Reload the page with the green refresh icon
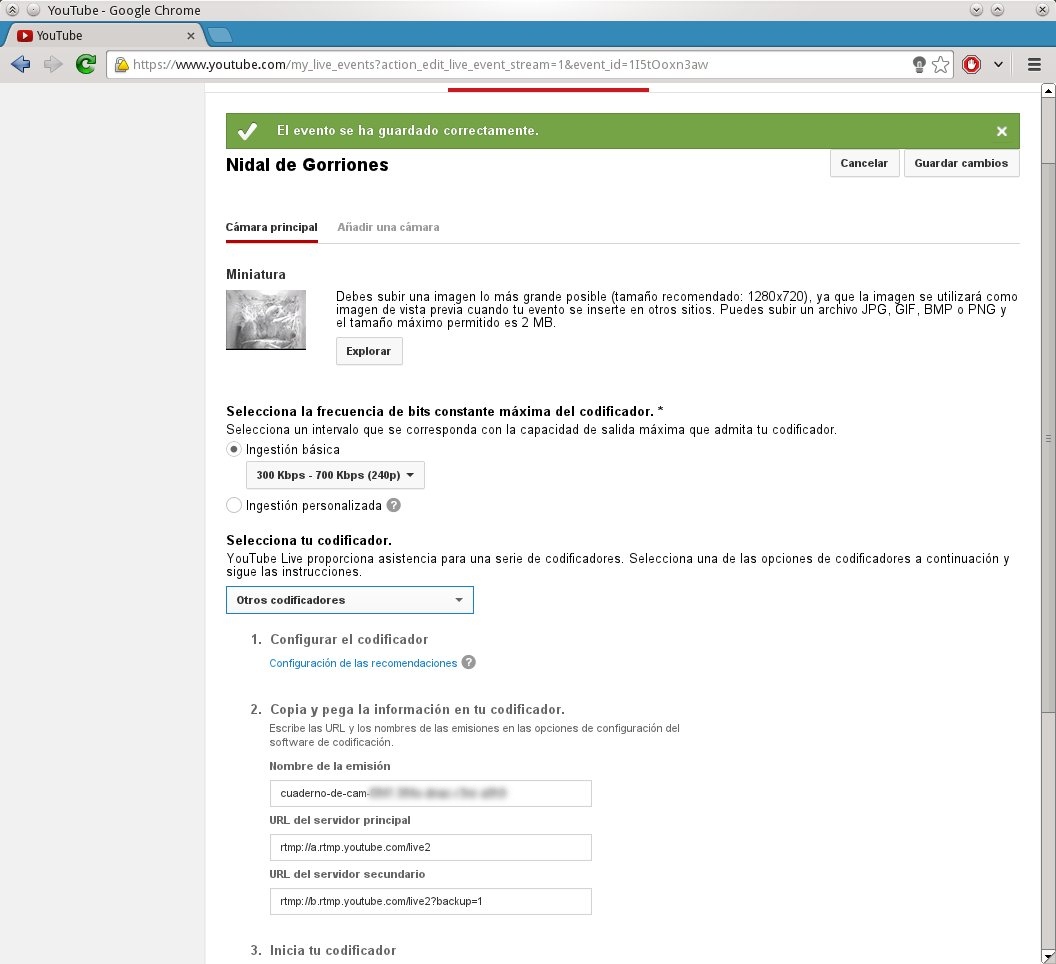 [86, 65]
